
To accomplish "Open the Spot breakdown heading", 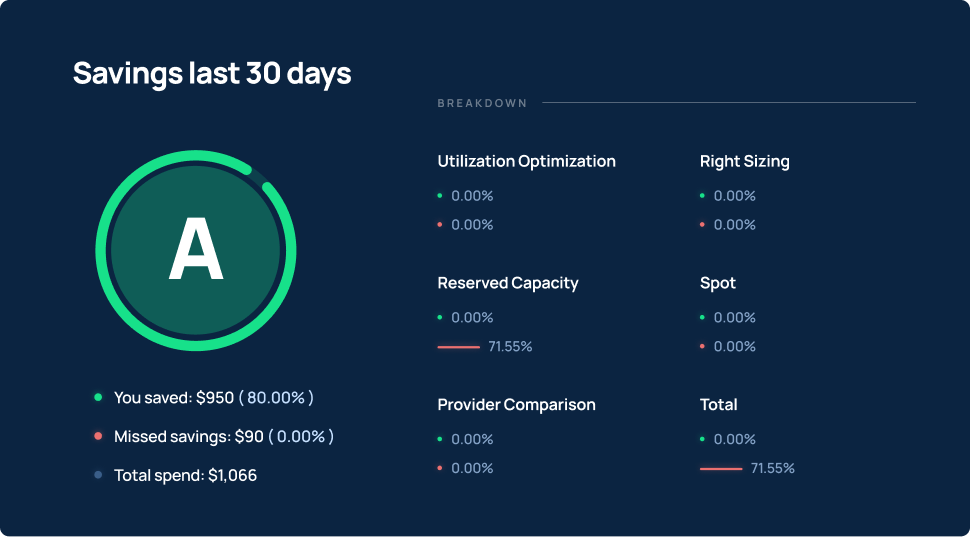I will pyautogui.click(x=717, y=283).
